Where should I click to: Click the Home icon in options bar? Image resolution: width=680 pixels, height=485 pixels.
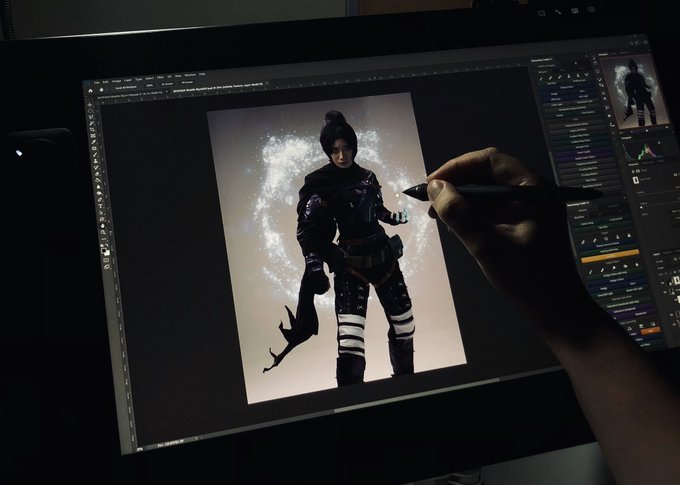point(90,91)
